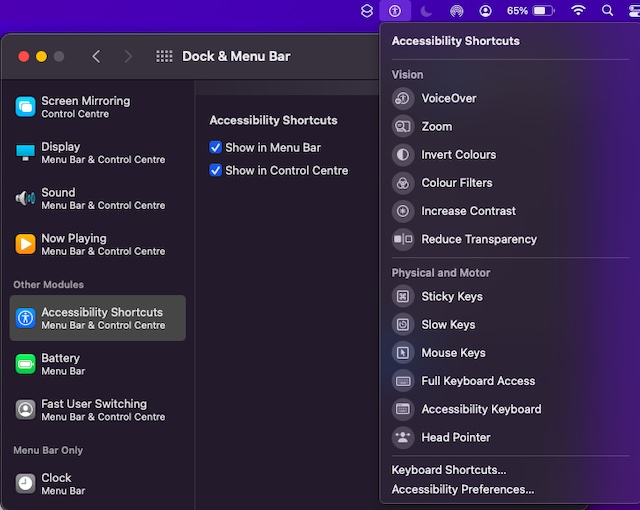Open Accessibility Preferences…
Viewport: 640px width, 510px height.
click(x=462, y=489)
